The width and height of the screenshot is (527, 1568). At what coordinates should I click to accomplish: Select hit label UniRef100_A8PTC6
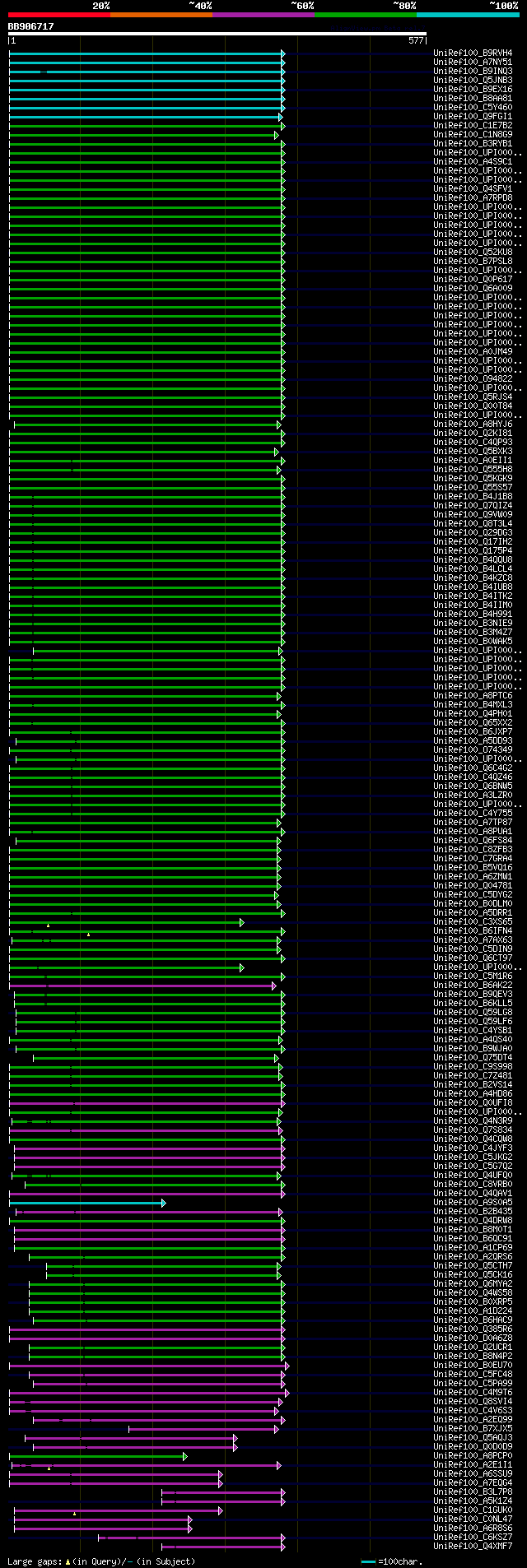(x=473, y=695)
